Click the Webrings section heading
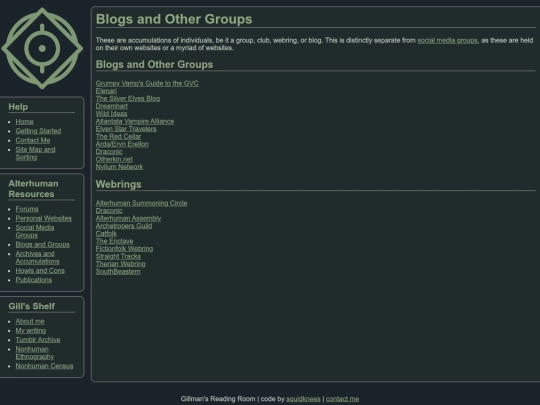Screen dimensions: 540x405 click(118, 184)
